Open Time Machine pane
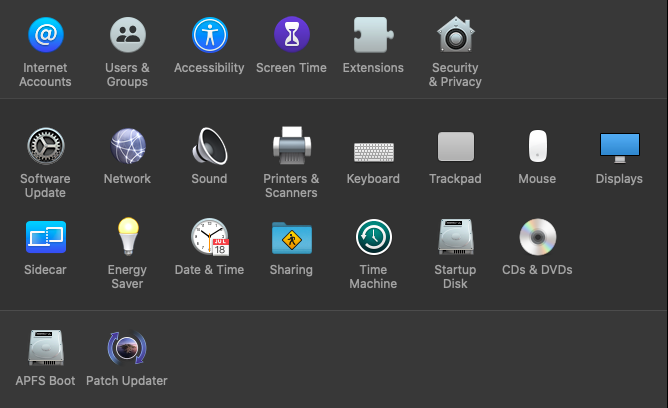 [x=374, y=237]
